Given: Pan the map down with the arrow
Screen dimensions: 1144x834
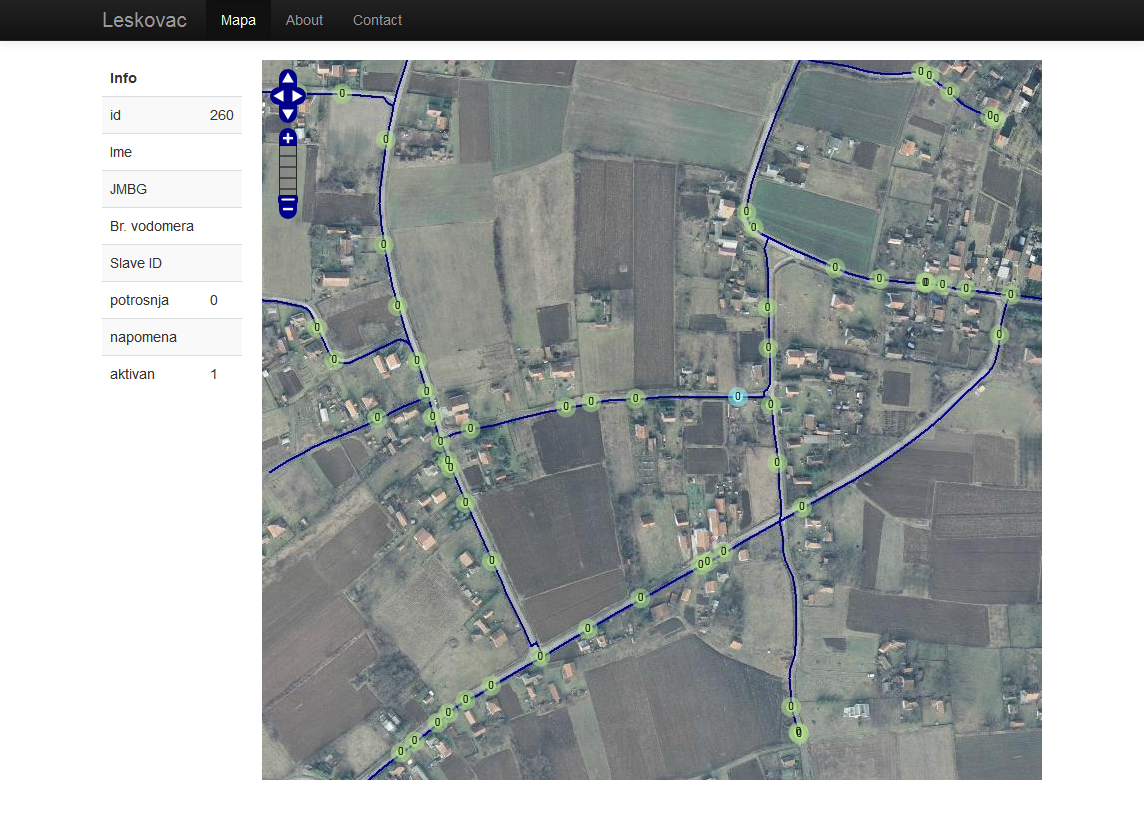Looking at the screenshot, I should tap(288, 113).
